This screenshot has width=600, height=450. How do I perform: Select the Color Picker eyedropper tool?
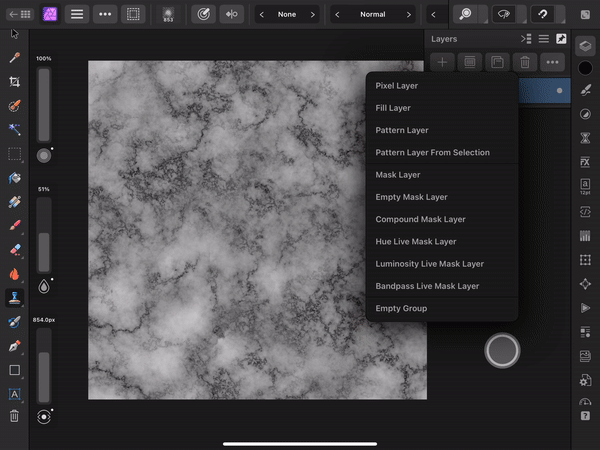coord(15,58)
